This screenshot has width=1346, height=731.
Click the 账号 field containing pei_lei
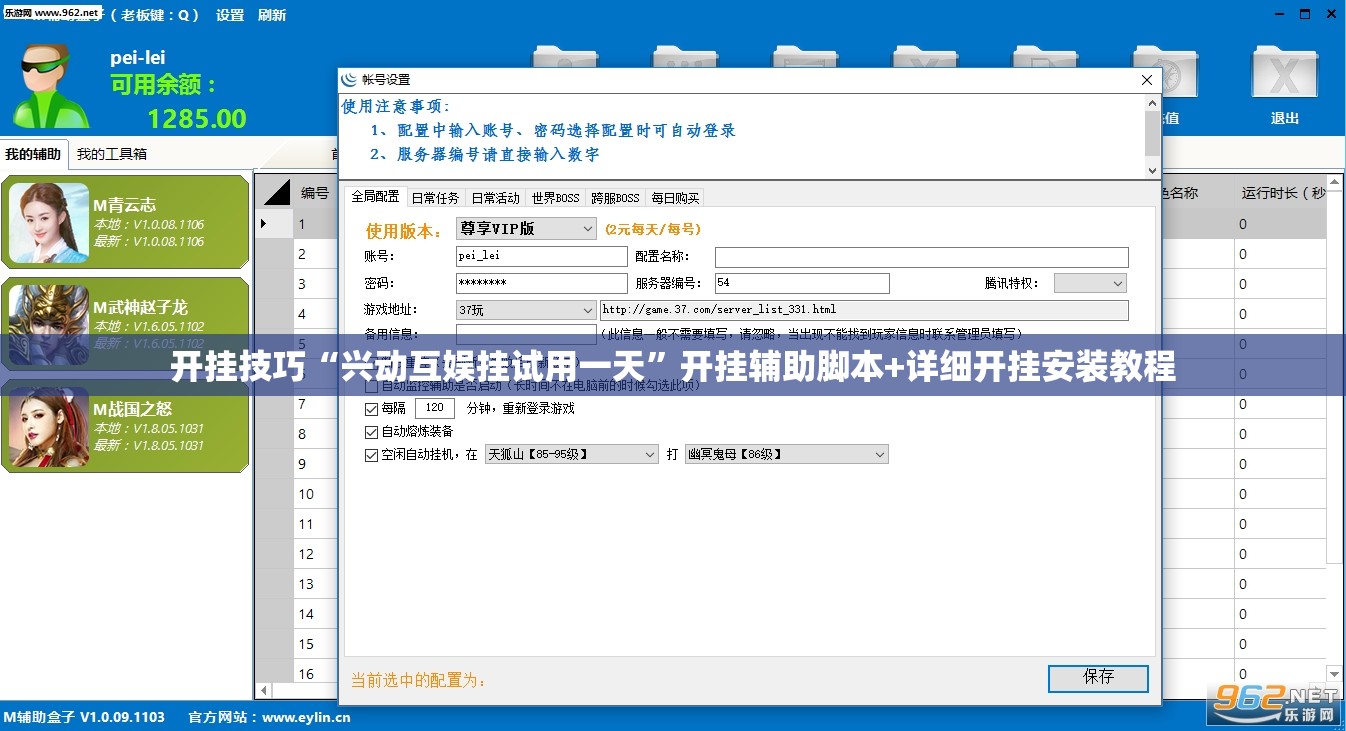(541, 257)
